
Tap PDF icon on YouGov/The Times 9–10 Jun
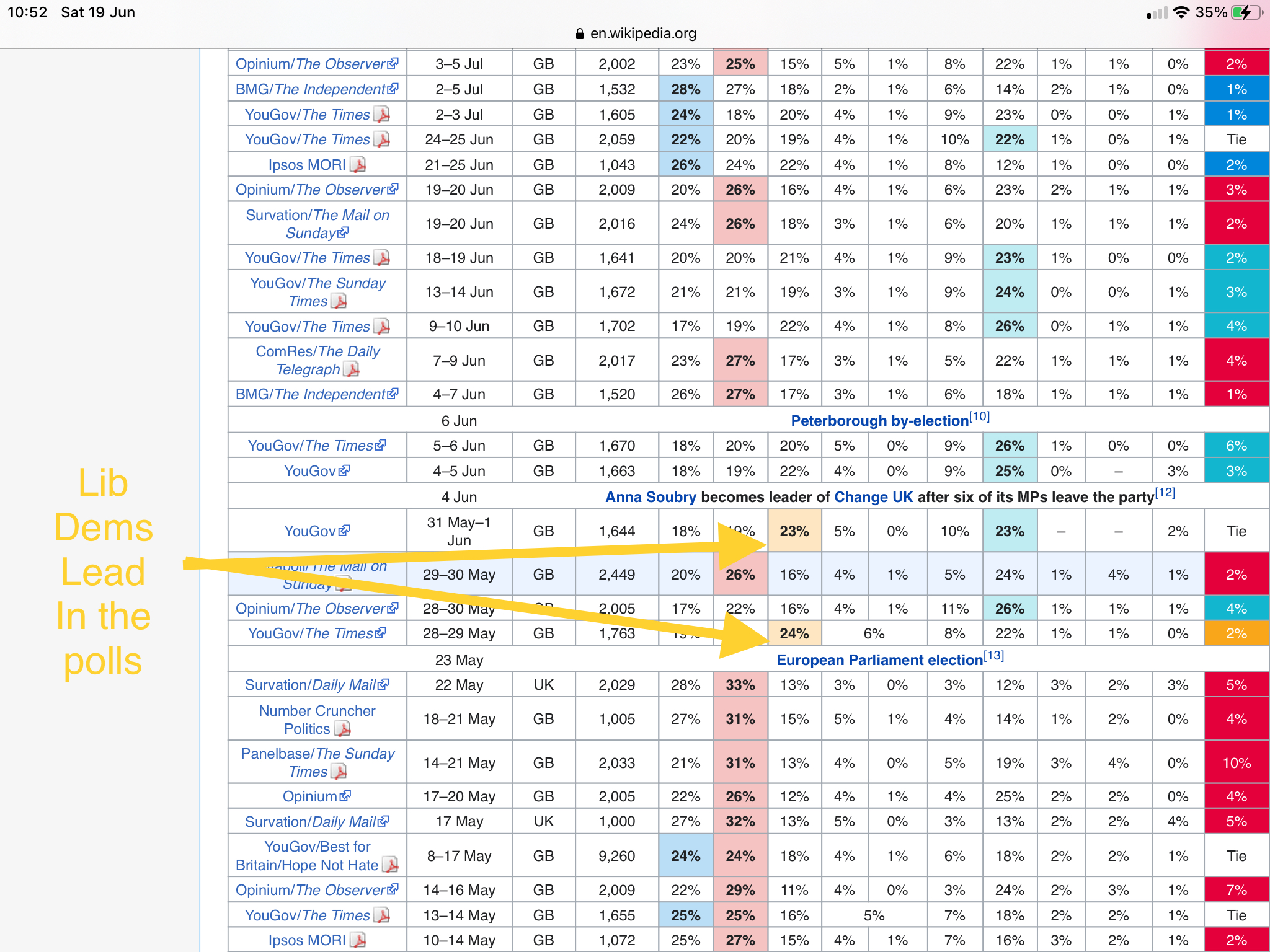(x=382, y=326)
